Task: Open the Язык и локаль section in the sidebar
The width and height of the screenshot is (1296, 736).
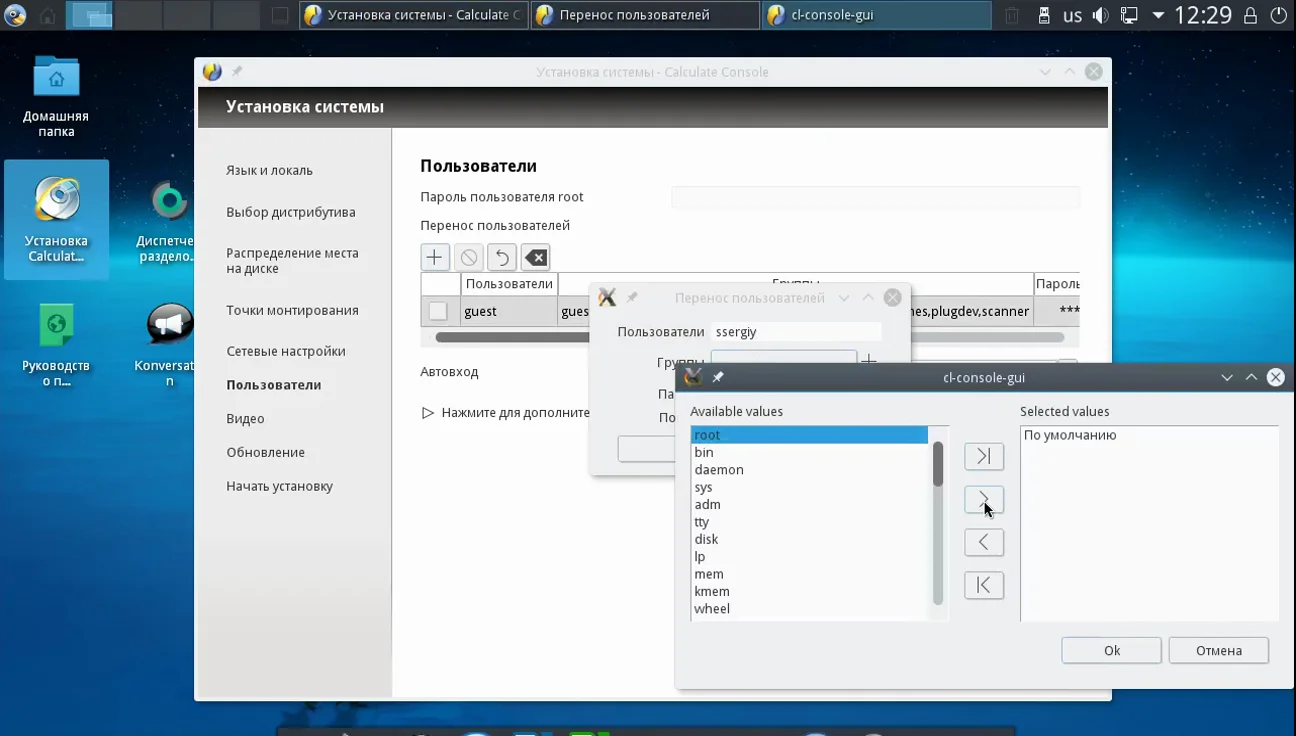Action: (x=269, y=170)
